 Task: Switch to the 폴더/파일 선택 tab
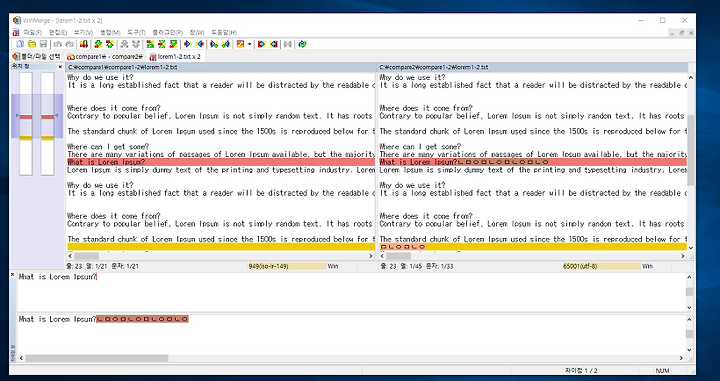[x=37, y=56]
